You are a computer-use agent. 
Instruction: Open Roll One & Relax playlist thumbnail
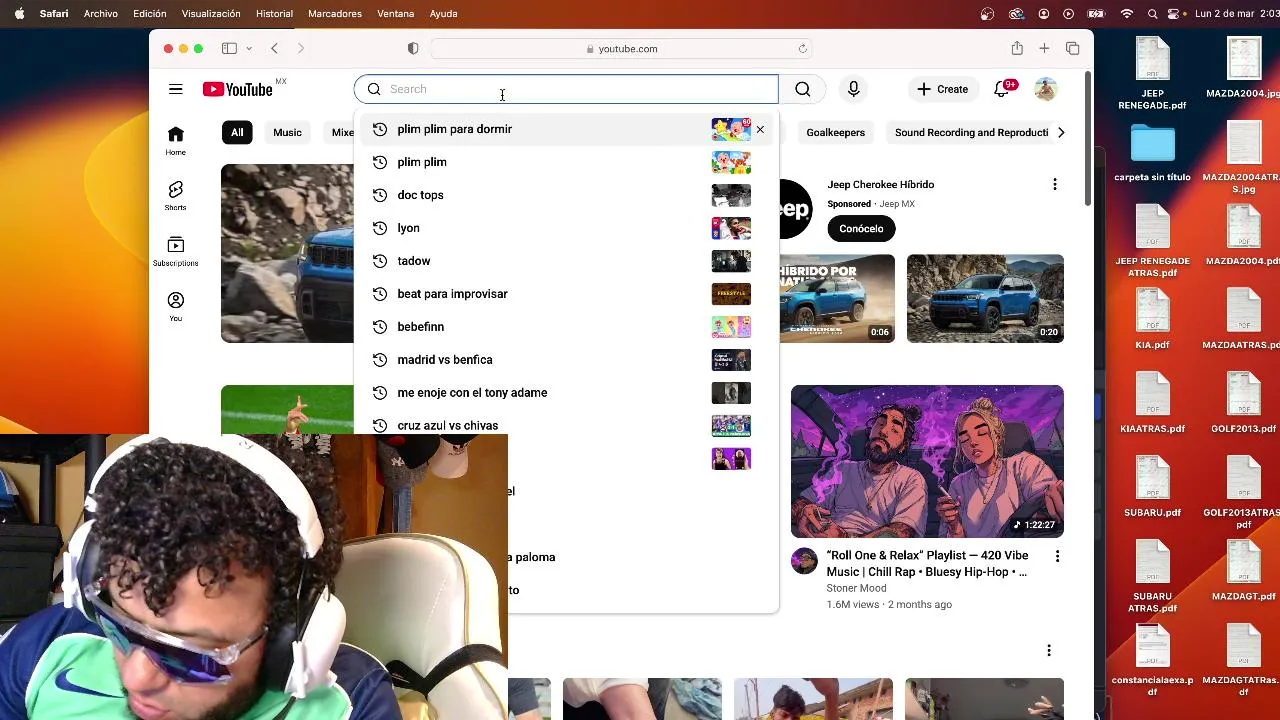coord(927,461)
